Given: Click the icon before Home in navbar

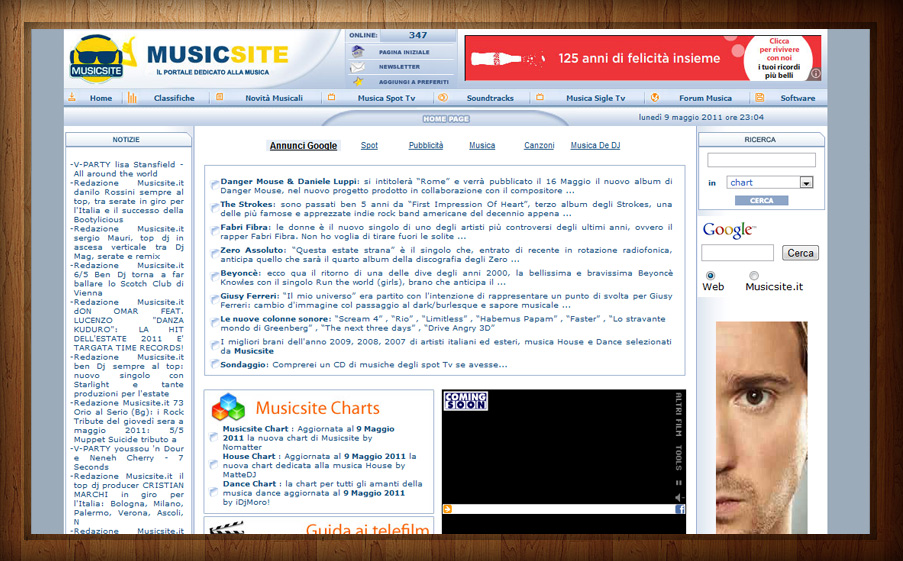Looking at the screenshot, I should click(x=72, y=97).
